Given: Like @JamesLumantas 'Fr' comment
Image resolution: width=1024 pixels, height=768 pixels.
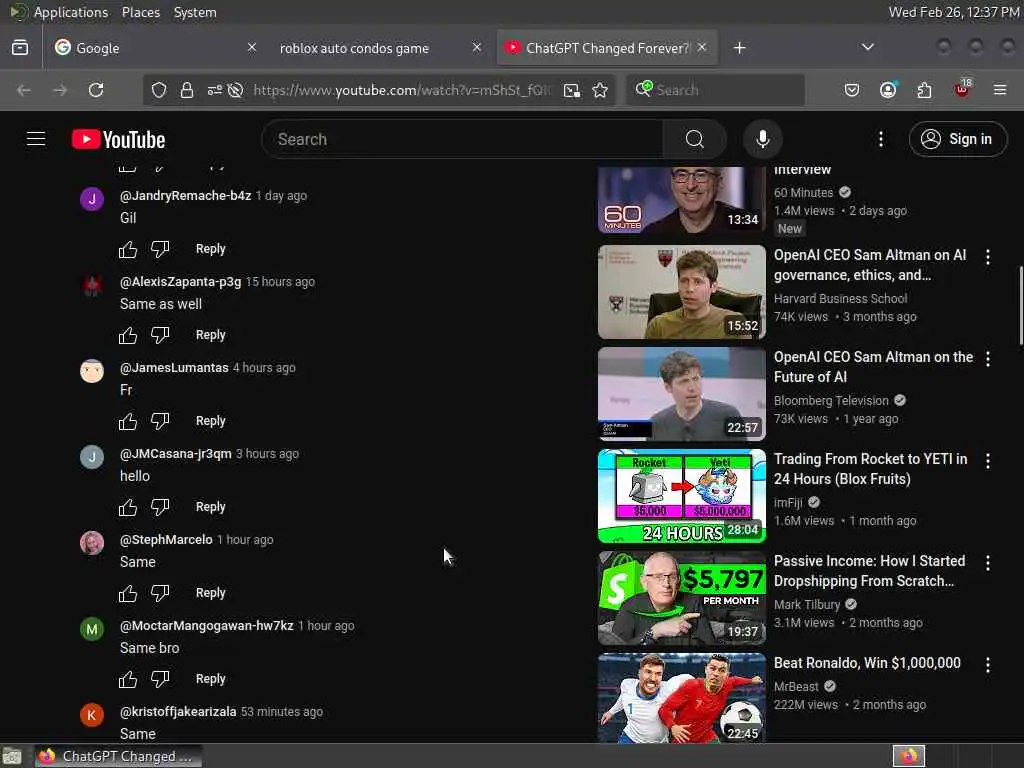Looking at the screenshot, I should (128, 421).
